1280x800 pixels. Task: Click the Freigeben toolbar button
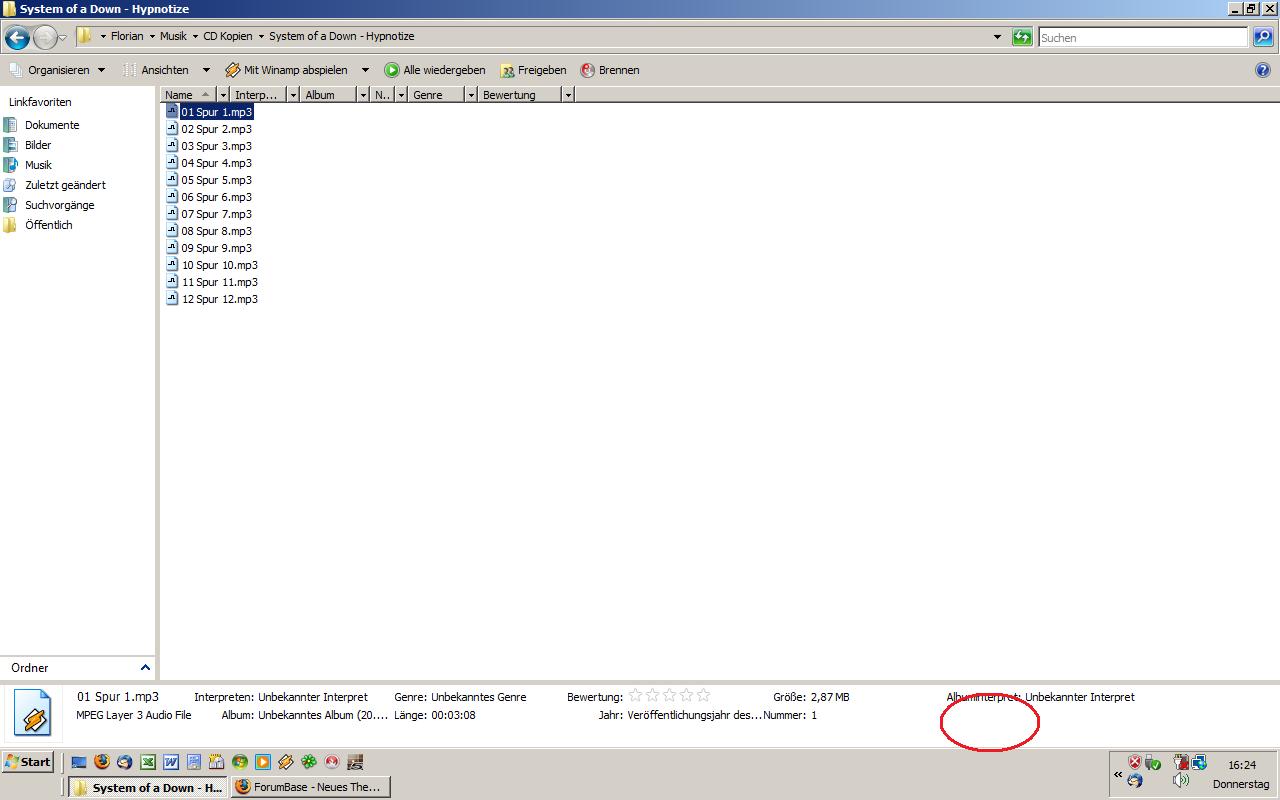[533, 70]
